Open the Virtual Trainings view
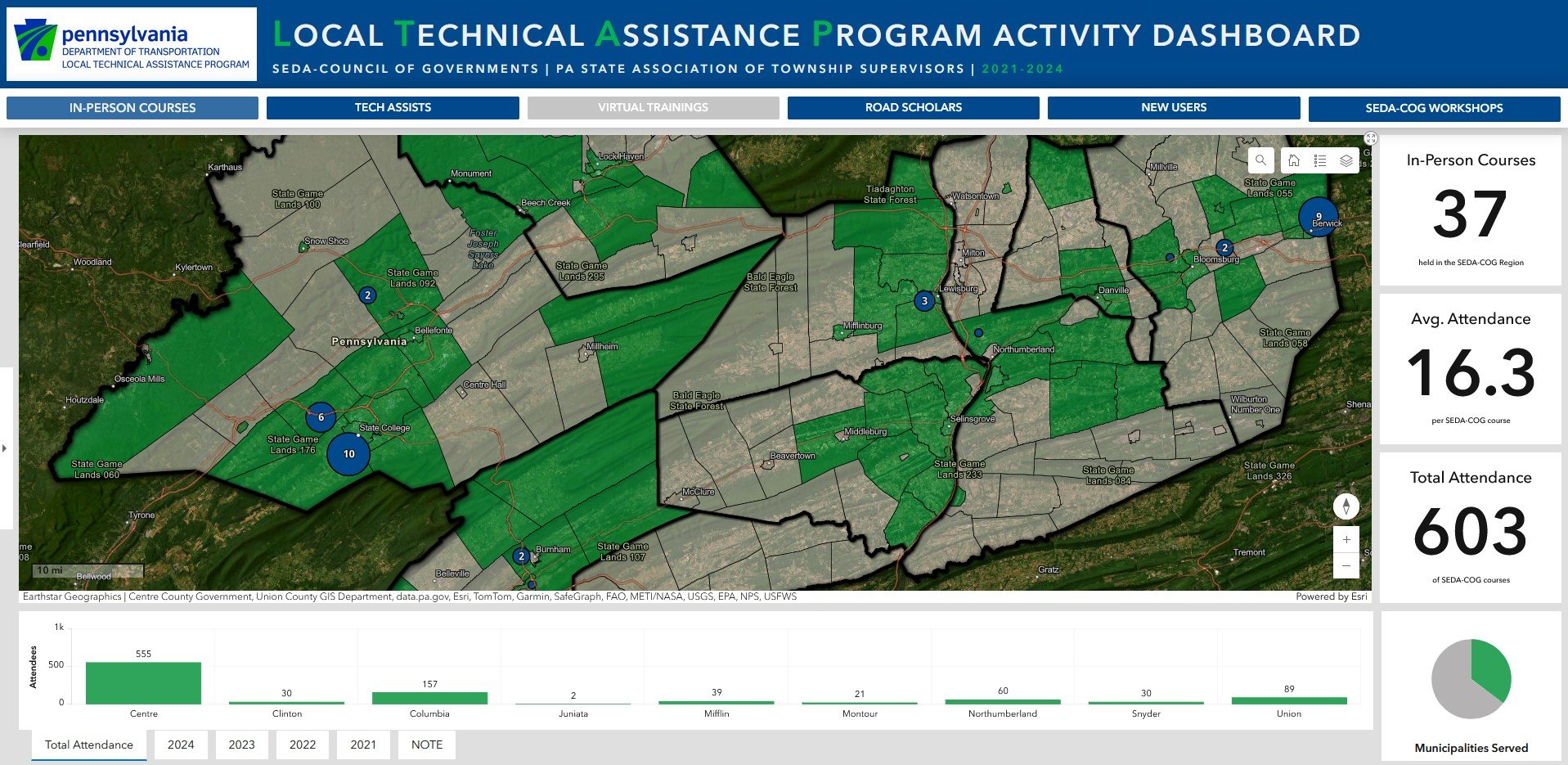The height and width of the screenshot is (765, 1568). [653, 108]
